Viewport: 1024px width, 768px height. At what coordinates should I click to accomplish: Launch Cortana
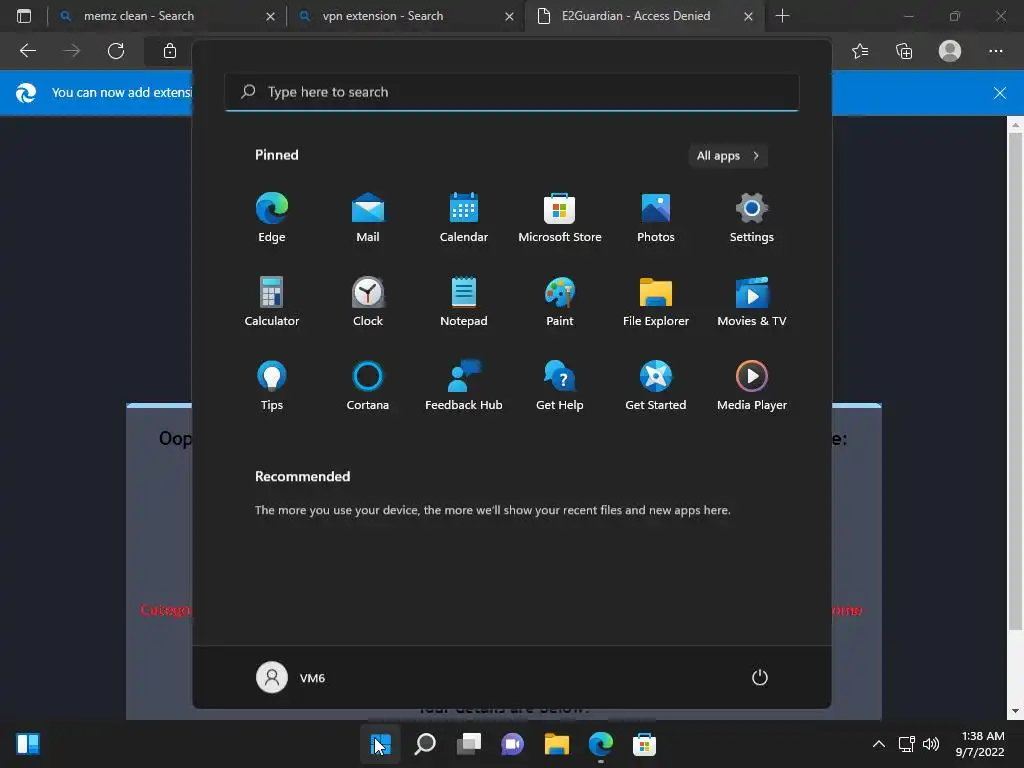tap(368, 385)
